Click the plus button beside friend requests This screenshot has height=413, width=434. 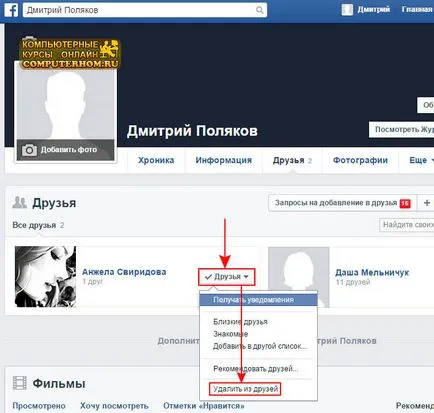click(426, 203)
